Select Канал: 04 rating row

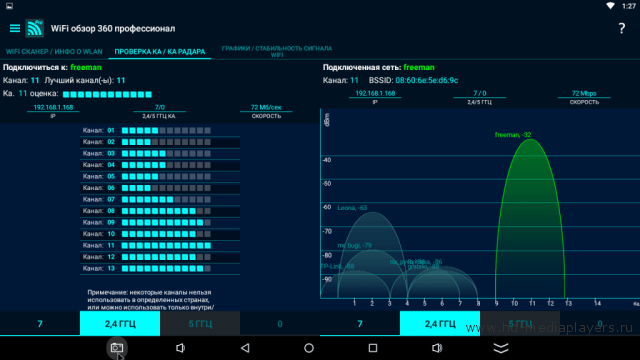coord(160,165)
